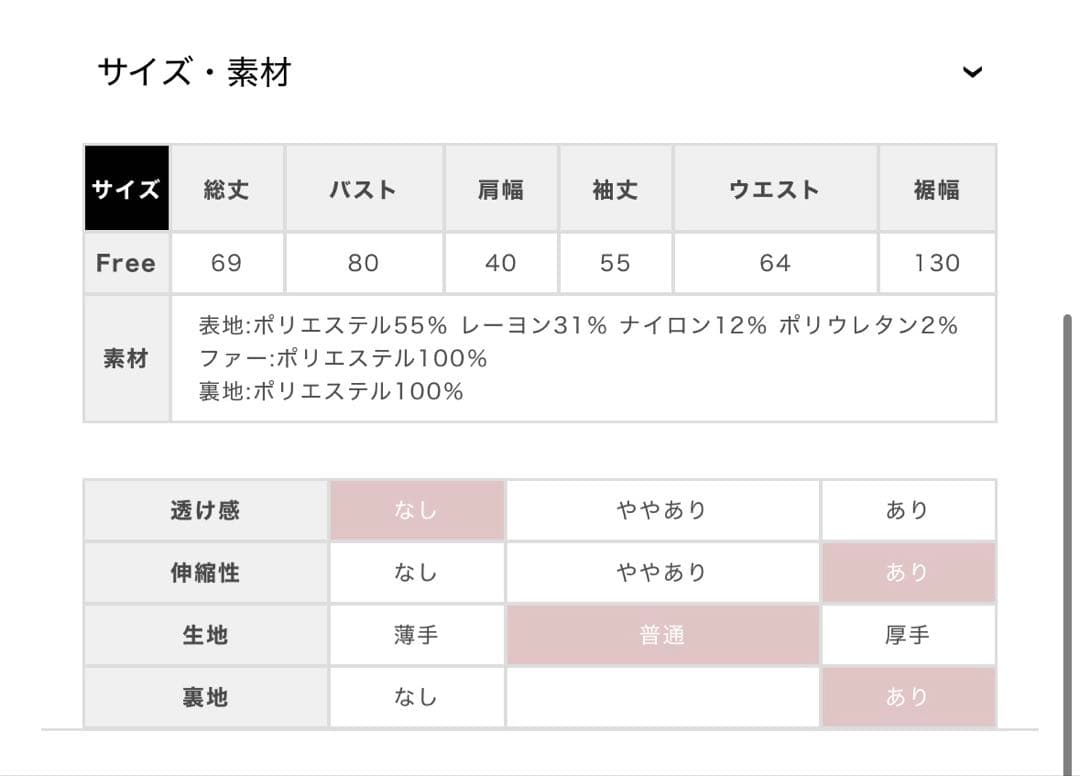
Task: Select ややあり in the 伸縮性 row
Action: 662,573
